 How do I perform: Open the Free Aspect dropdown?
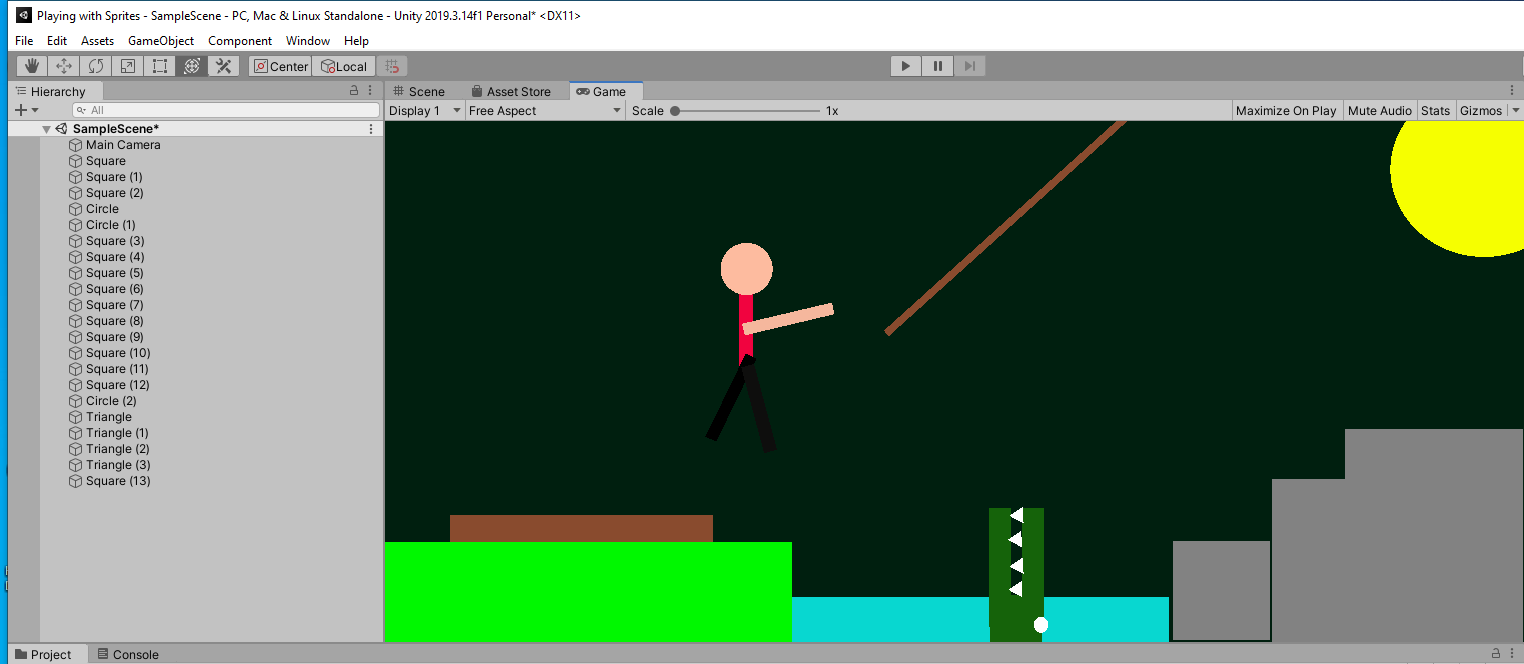click(545, 111)
